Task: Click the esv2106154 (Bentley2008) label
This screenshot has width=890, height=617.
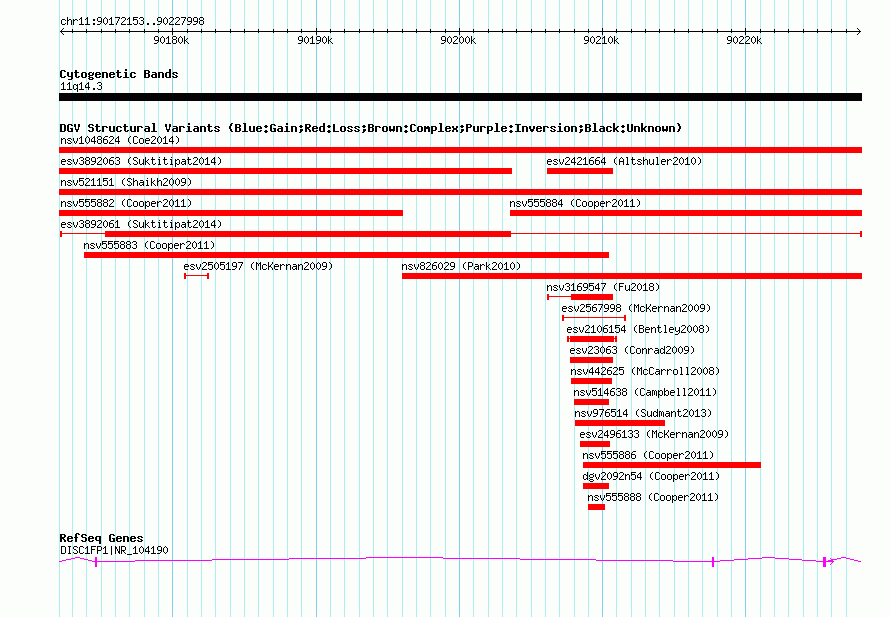Action: [638, 329]
